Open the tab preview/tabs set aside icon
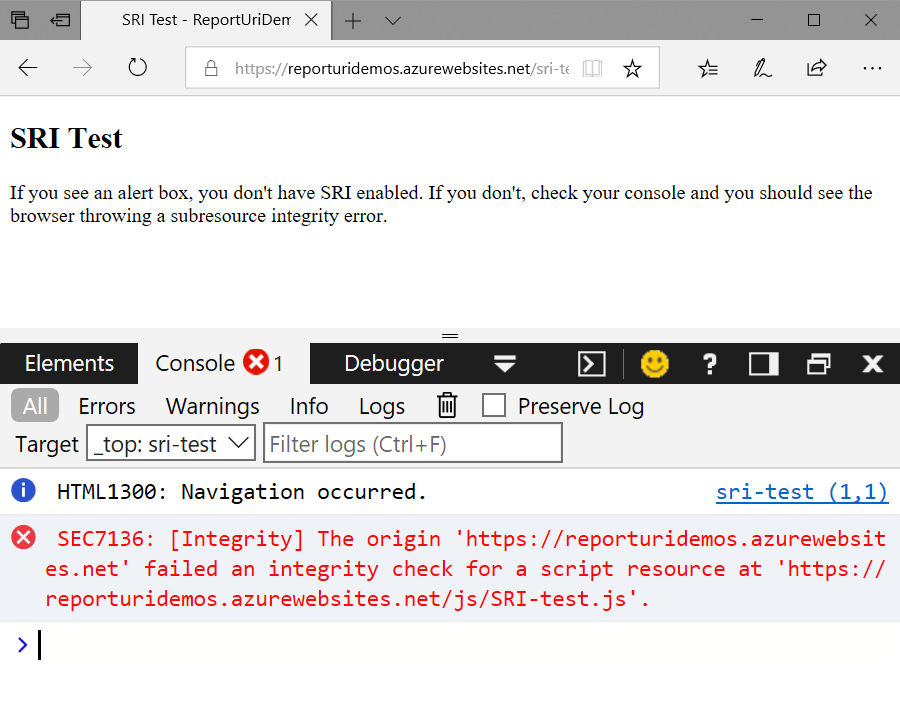The image size is (900, 718). pyautogui.click(x=20, y=20)
